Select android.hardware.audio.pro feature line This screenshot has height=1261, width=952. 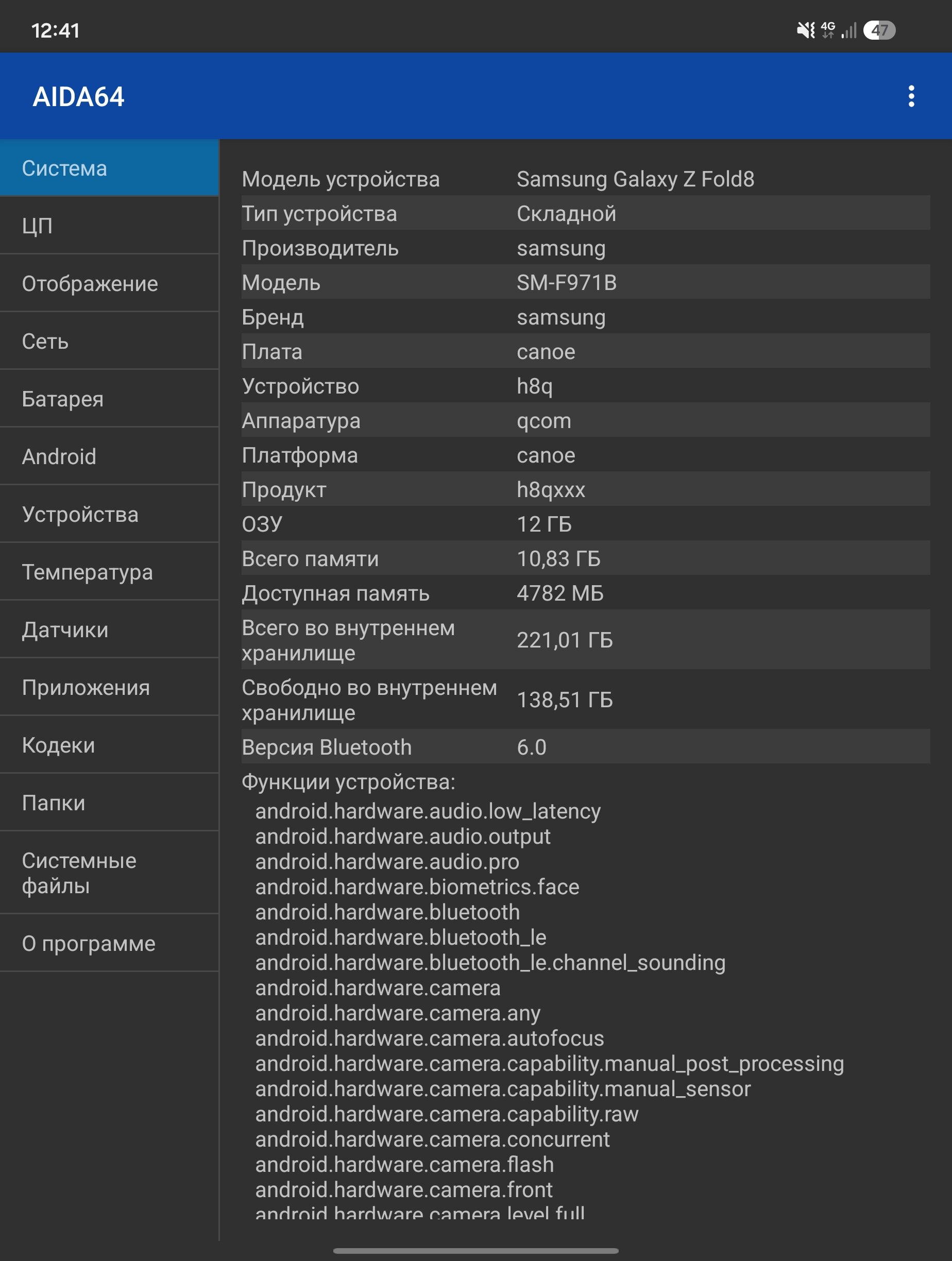(387, 861)
